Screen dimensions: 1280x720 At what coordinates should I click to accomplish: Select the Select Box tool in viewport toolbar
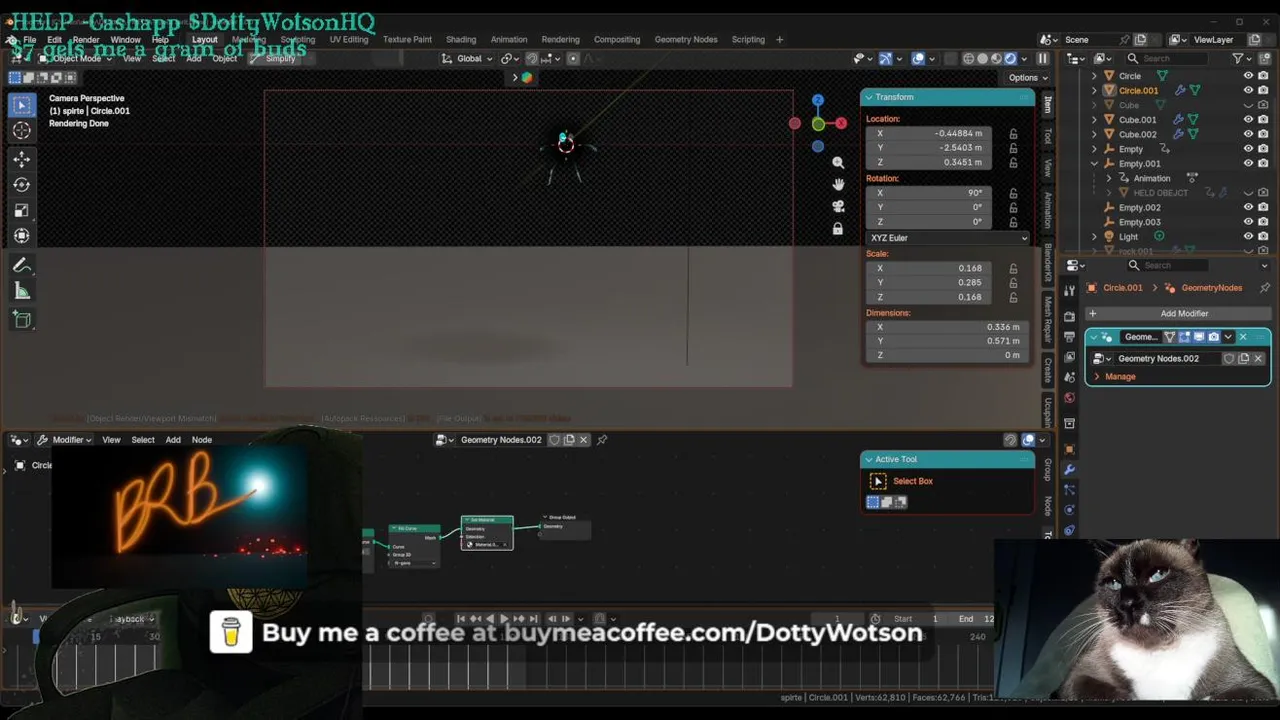(22, 105)
